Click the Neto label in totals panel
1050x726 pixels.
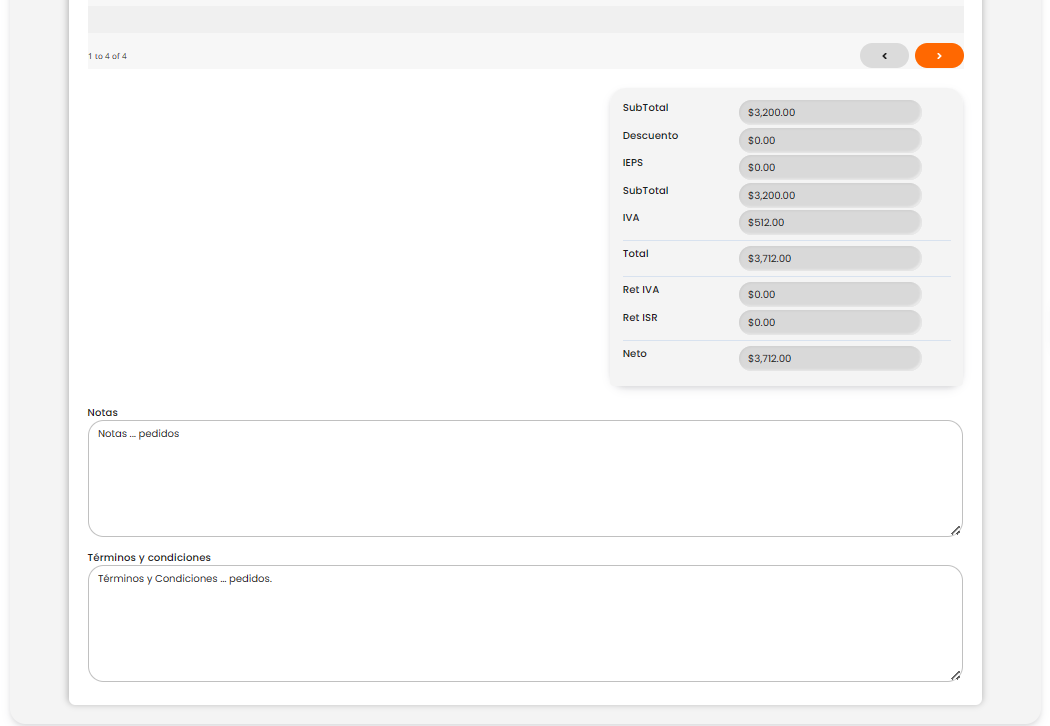point(635,353)
